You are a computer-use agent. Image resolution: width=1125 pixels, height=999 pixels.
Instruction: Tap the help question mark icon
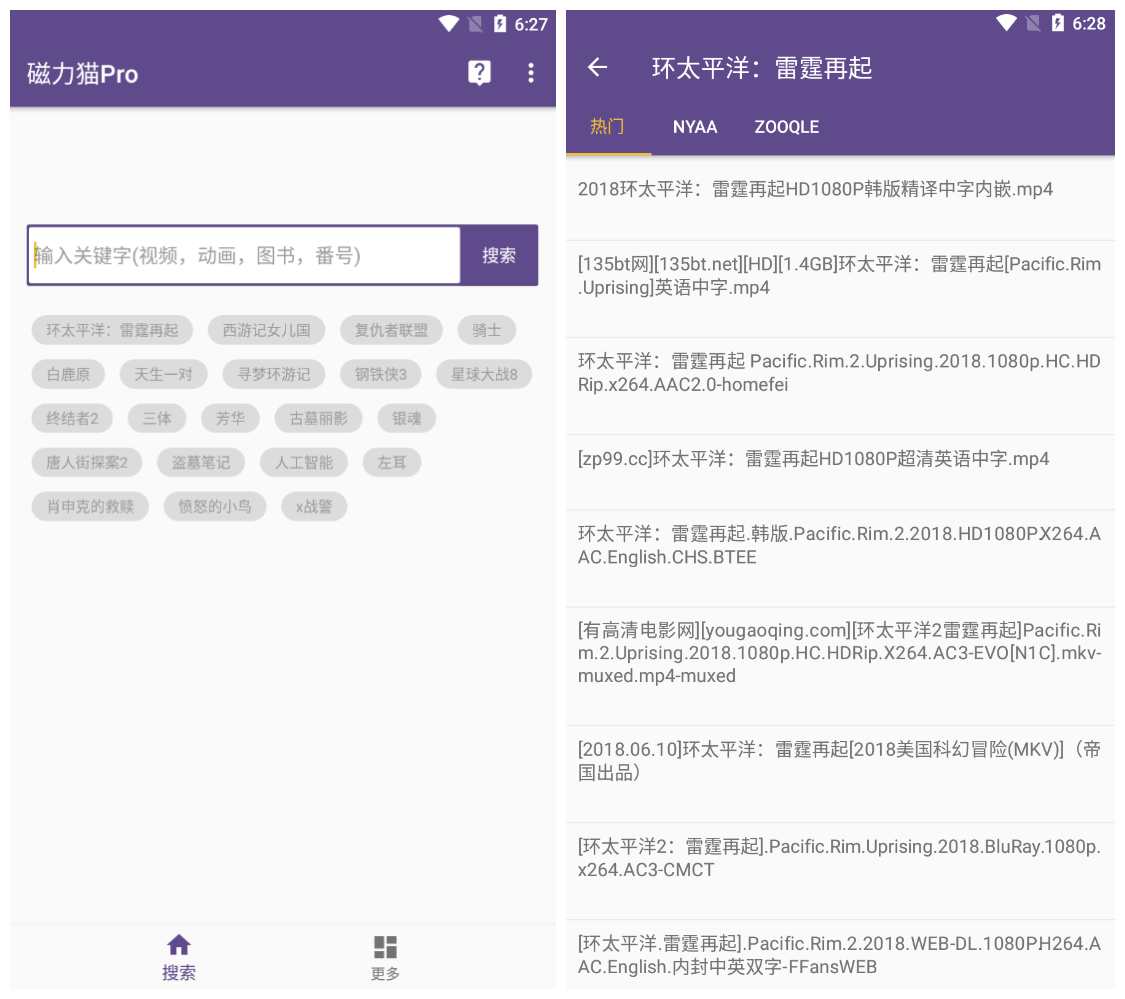[480, 73]
